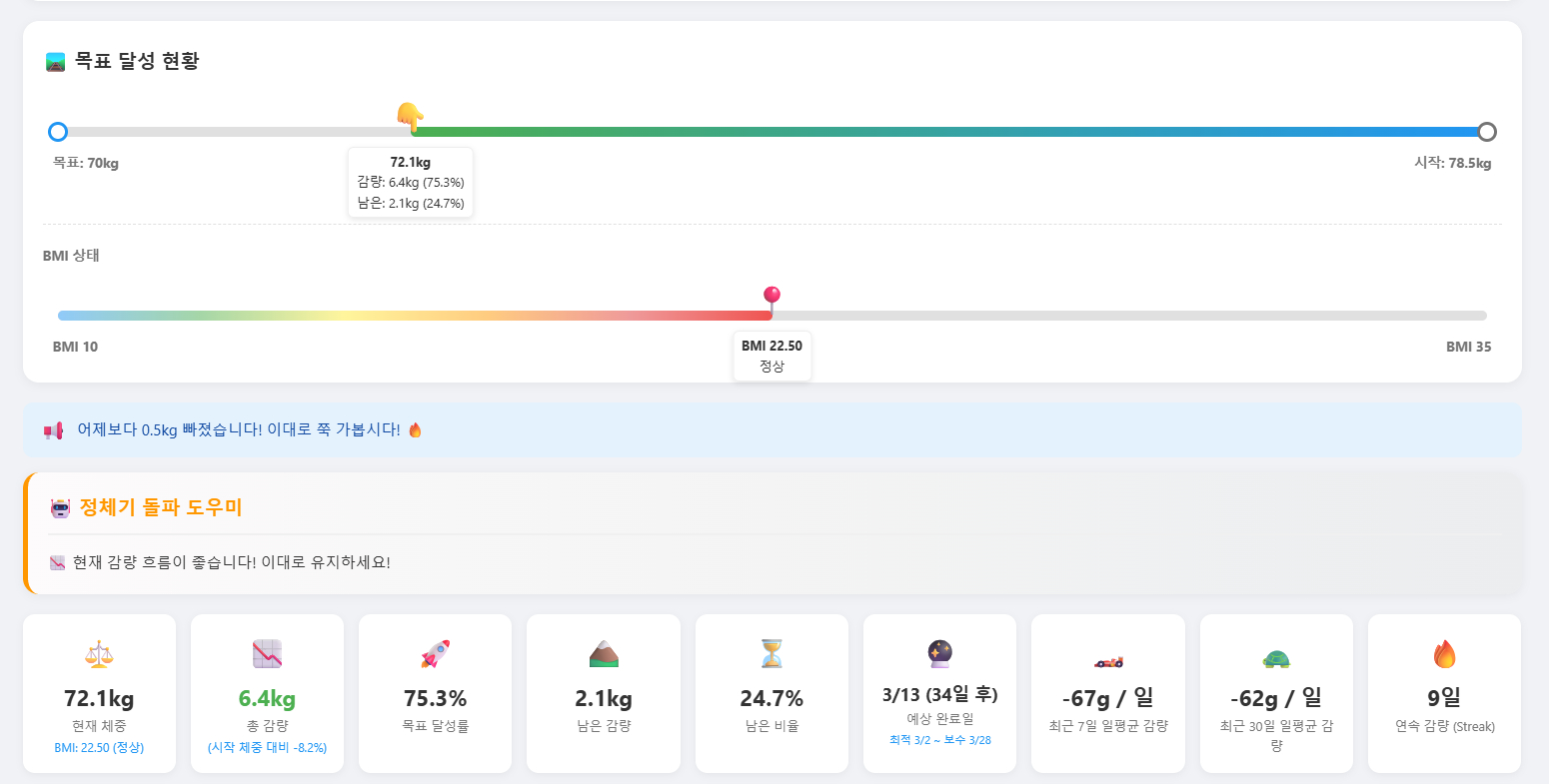Image resolution: width=1549 pixels, height=784 pixels.
Task: Click the race car icon for 7-day average
Action: tap(1107, 660)
